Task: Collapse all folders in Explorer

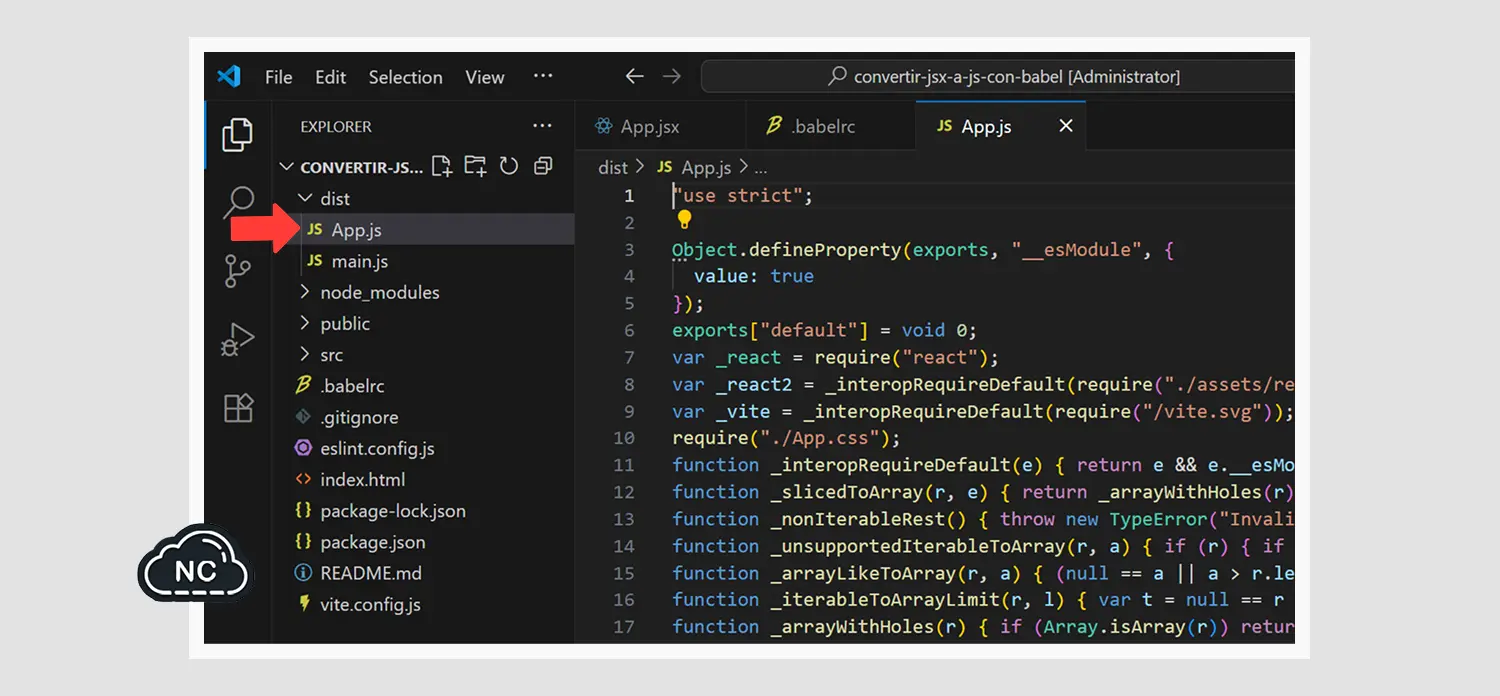Action: (543, 166)
